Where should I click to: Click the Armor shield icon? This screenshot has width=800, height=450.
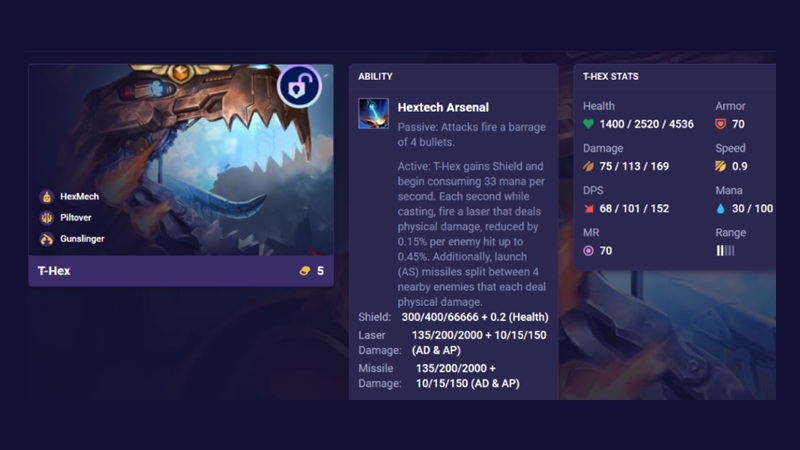click(720, 124)
